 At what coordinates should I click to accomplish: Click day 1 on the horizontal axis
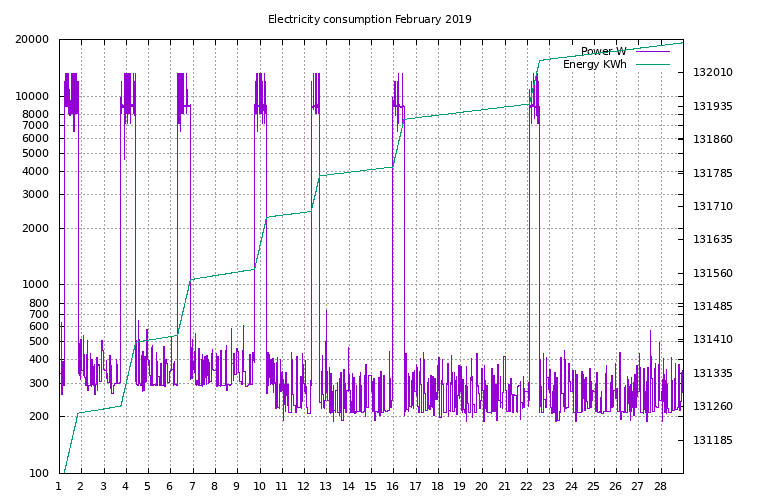point(59,487)
